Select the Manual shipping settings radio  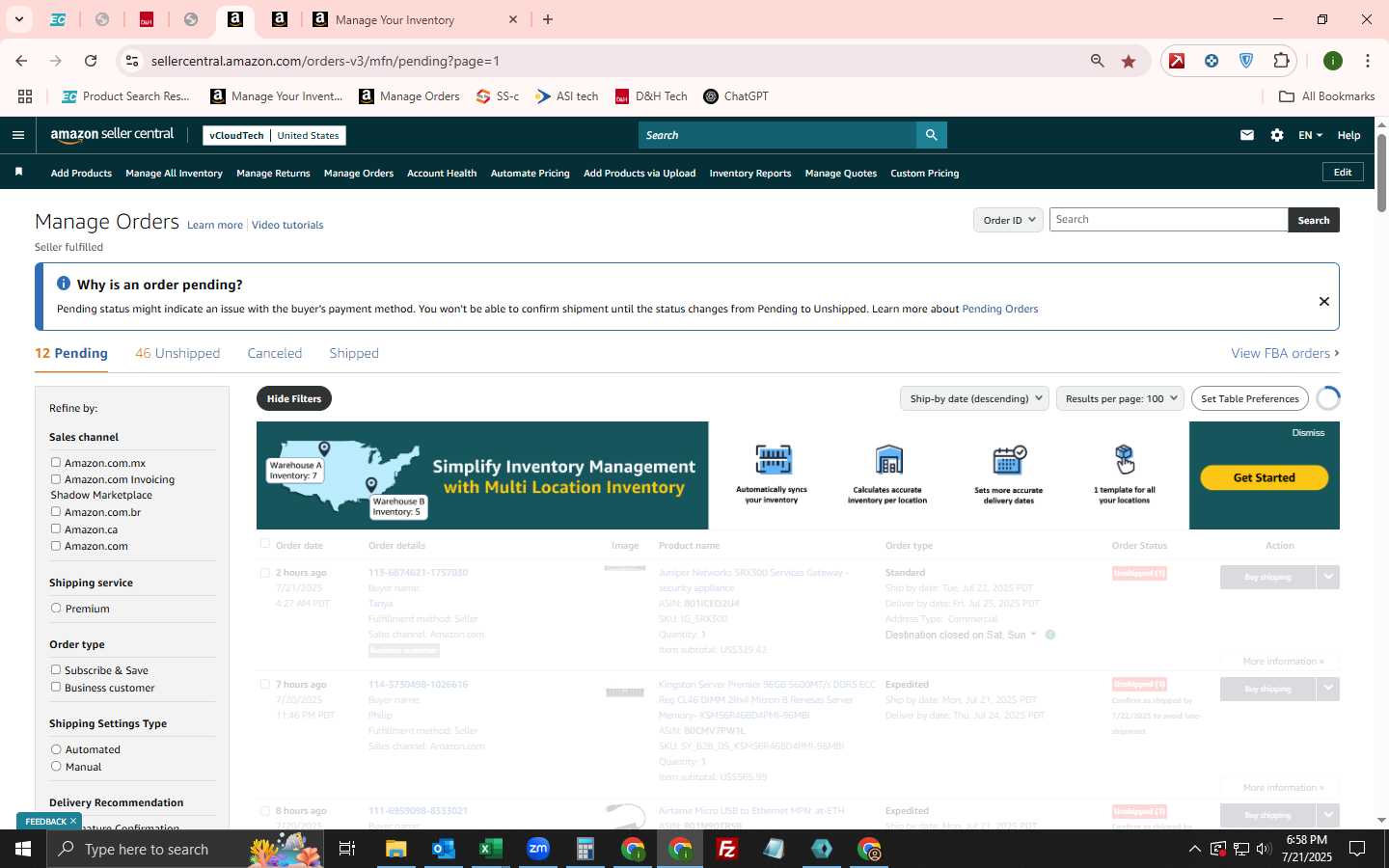pyautogui.click(x=56, y=766)
